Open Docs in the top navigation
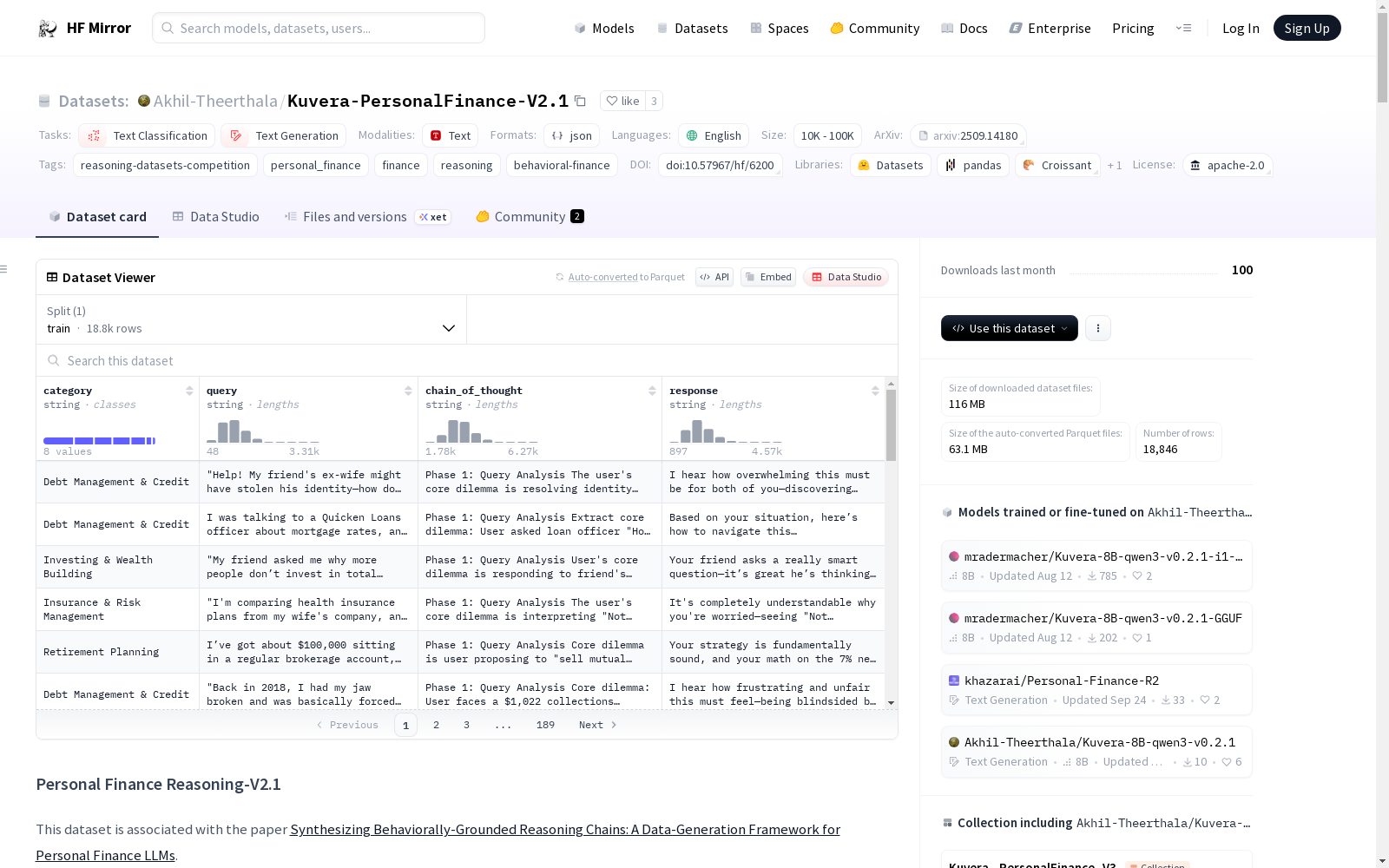1389x868 pixels. [964, 28]
